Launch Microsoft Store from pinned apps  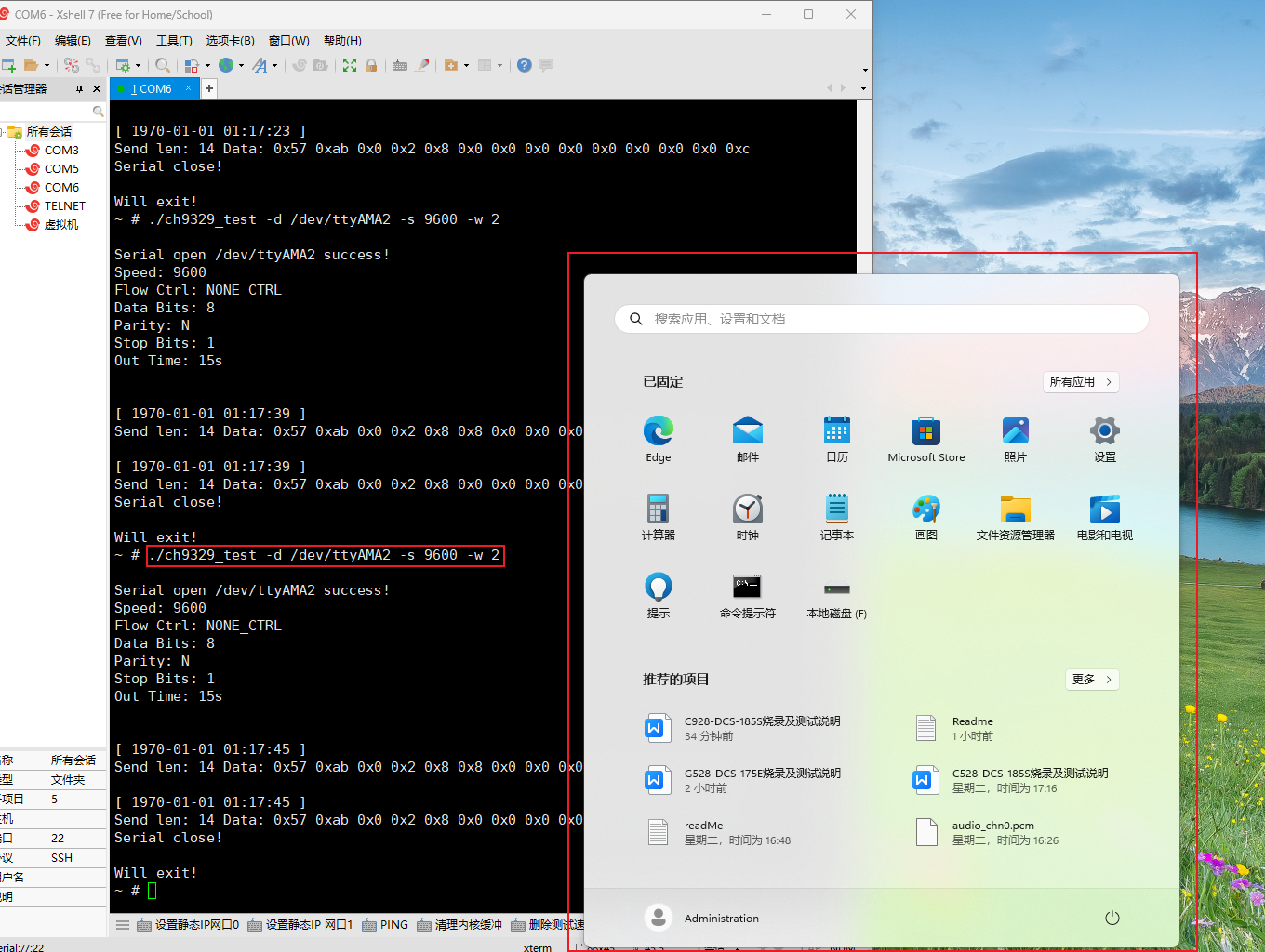pos(926,440)
